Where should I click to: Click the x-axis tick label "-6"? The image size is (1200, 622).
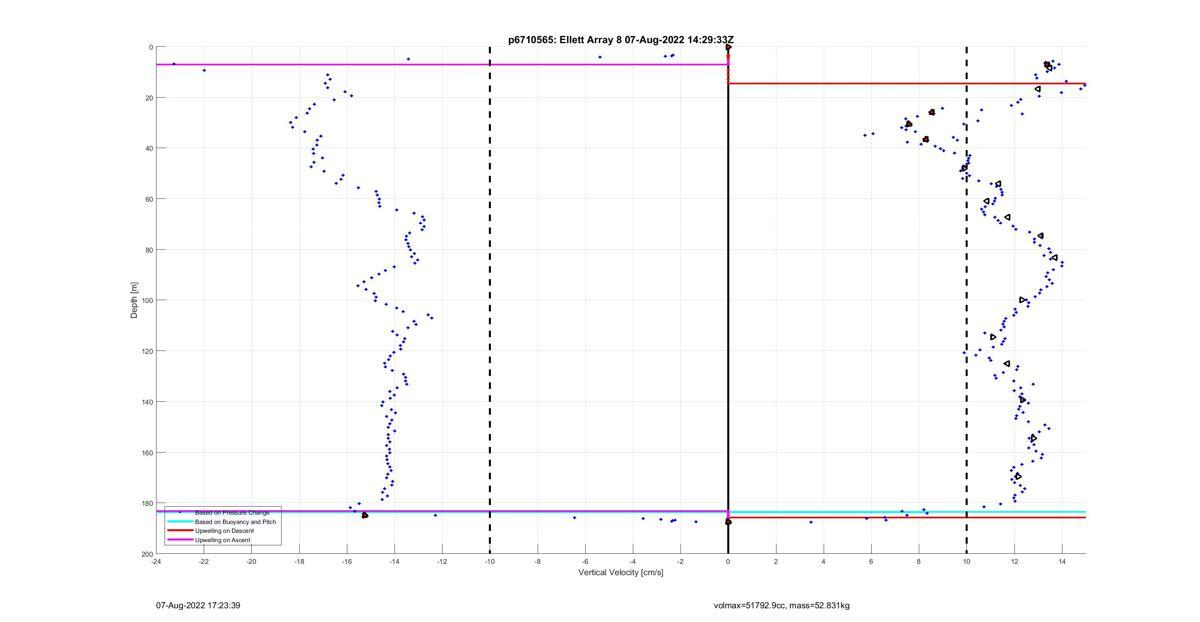pos(585,561)
